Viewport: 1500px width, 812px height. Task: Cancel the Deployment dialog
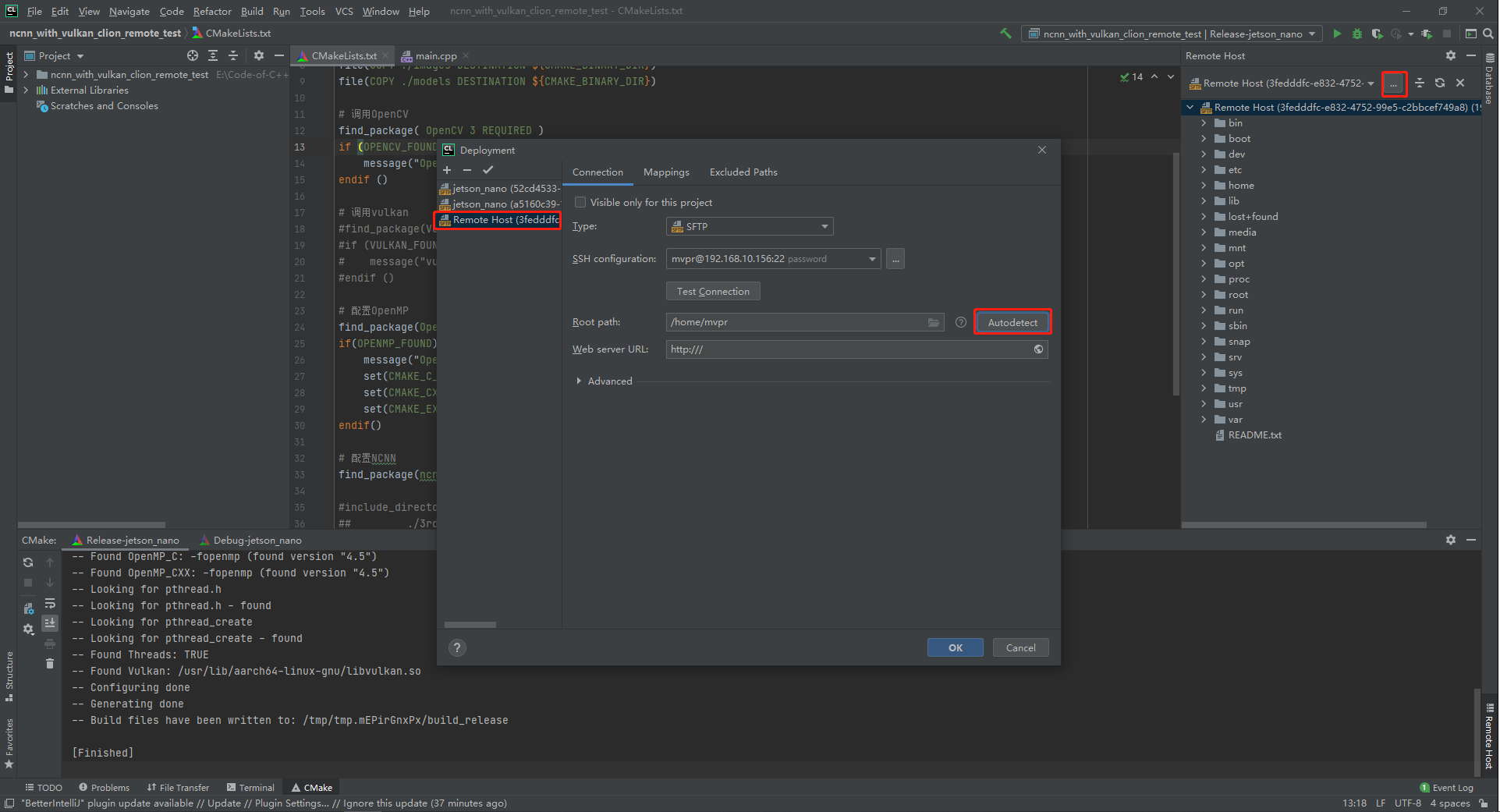pyautogui.click(x=1020, y=647)
